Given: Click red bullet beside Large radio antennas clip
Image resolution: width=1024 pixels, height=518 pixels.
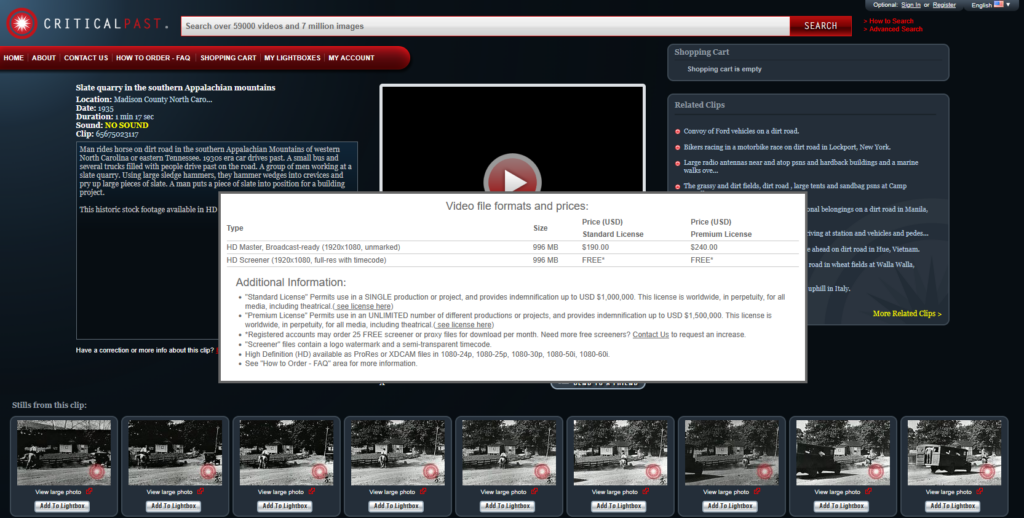Looking at the screenshot, I should coord(677,163).
